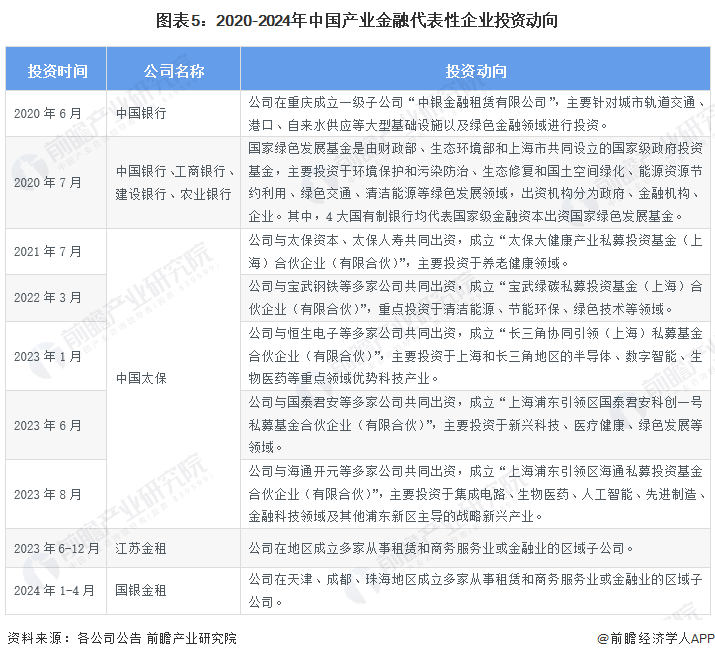Click the 2020年7月 date cell
This screenshot has width=715, height=659.
pos(56,182)
